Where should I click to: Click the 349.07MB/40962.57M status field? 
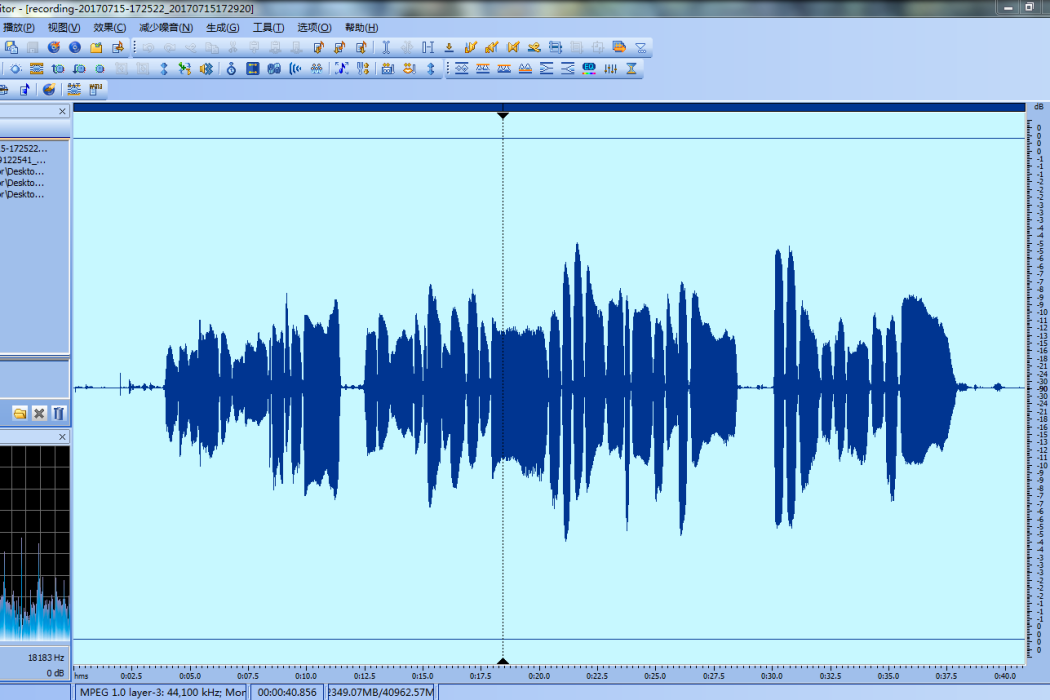(x=381, y=692)
